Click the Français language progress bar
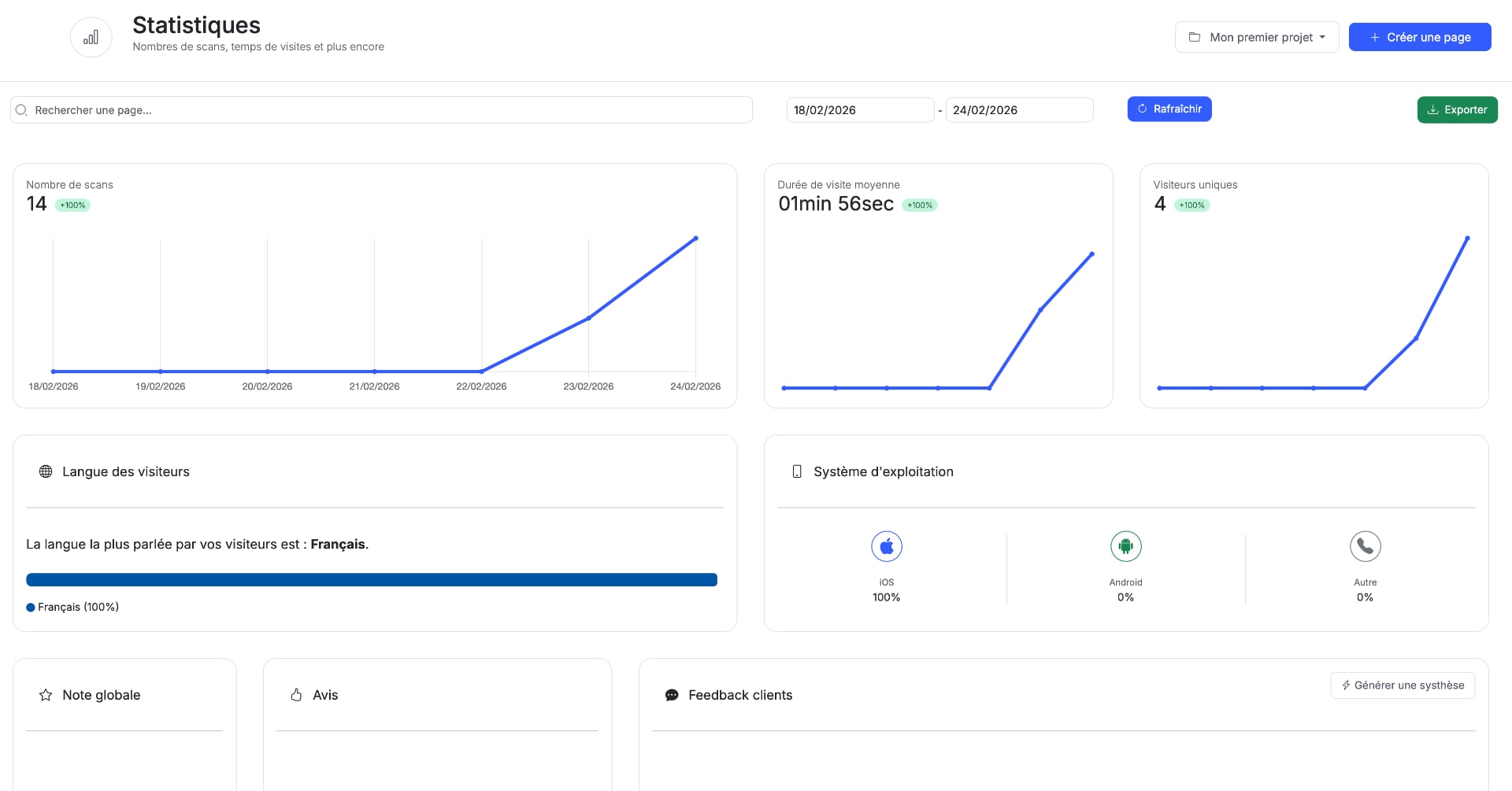Screen dimensions: 1512x791 [372, 580]
